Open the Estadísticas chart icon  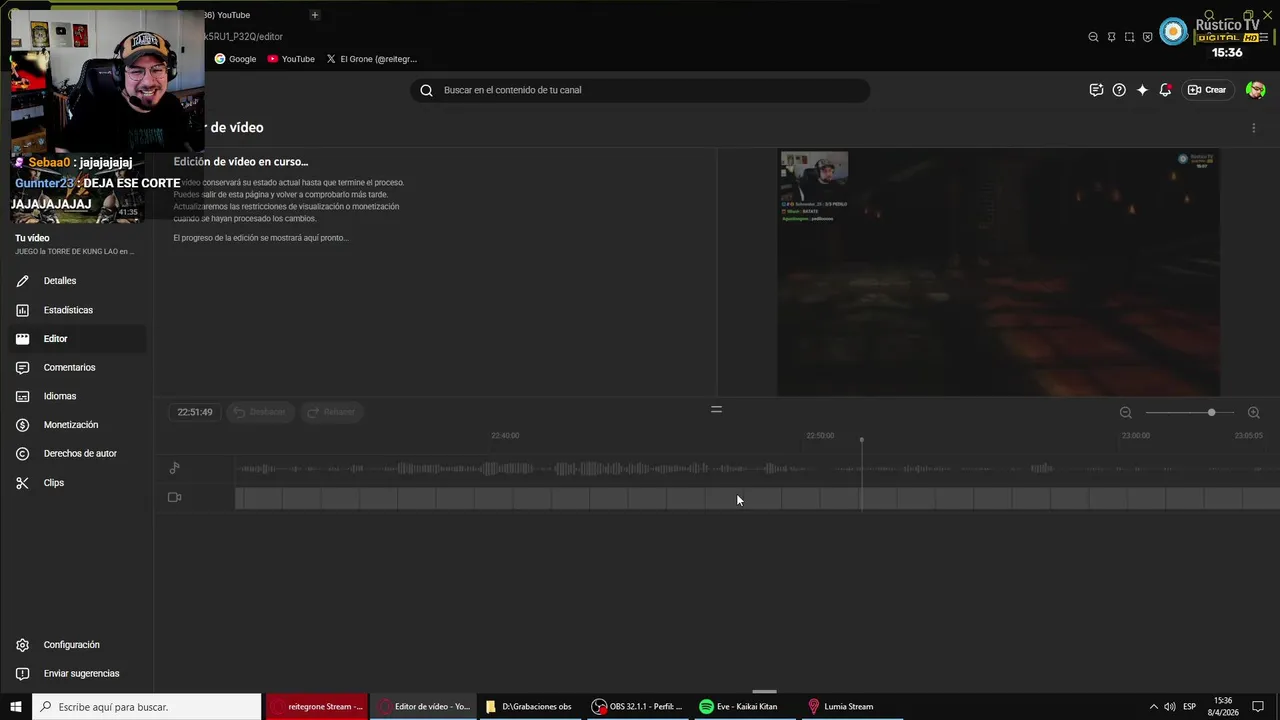point(22,310)
